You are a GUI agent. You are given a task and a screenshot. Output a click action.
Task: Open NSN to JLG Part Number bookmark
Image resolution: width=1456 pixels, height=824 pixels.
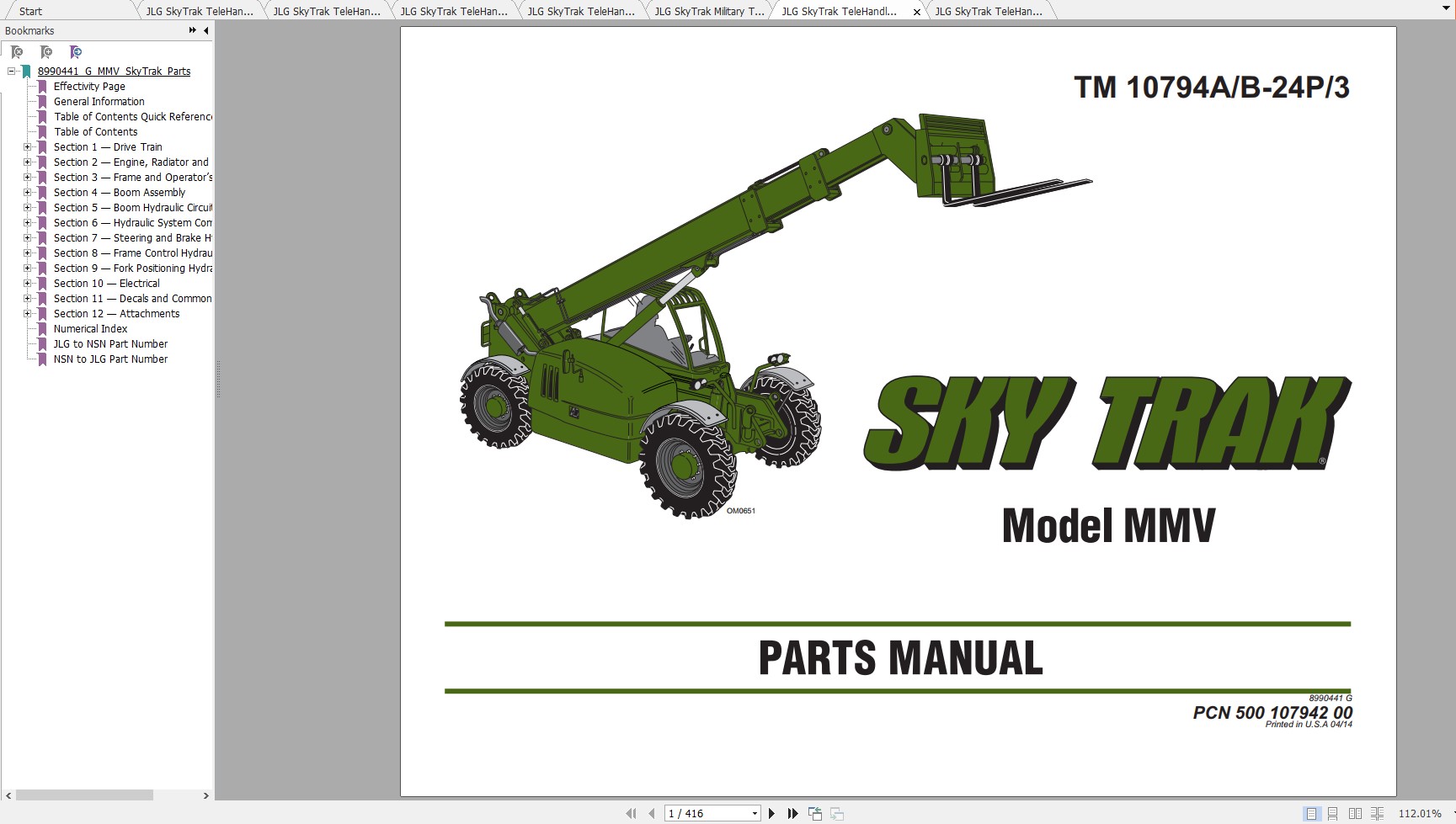pyautogui.click(x=110, y=359)
